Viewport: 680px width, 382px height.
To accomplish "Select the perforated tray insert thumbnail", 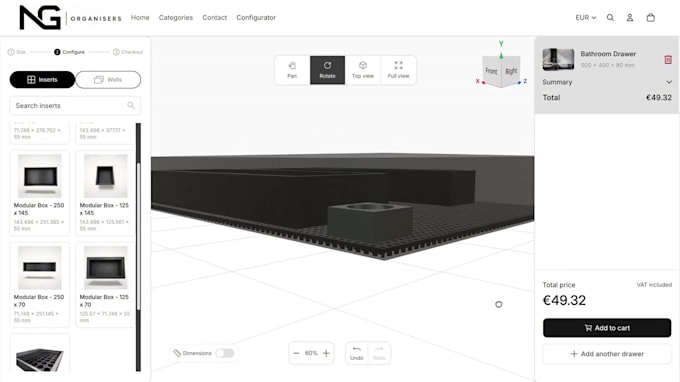I will pyautogui.click(x=39, y=358).
